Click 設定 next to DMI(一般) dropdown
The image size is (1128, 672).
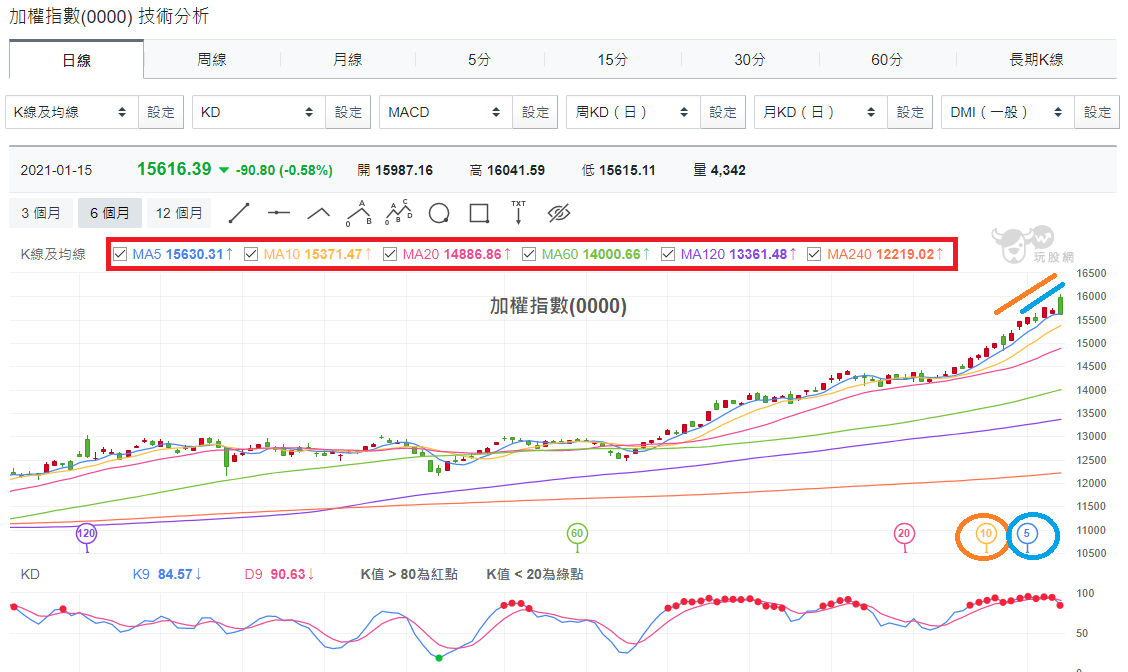point(1097,112)
